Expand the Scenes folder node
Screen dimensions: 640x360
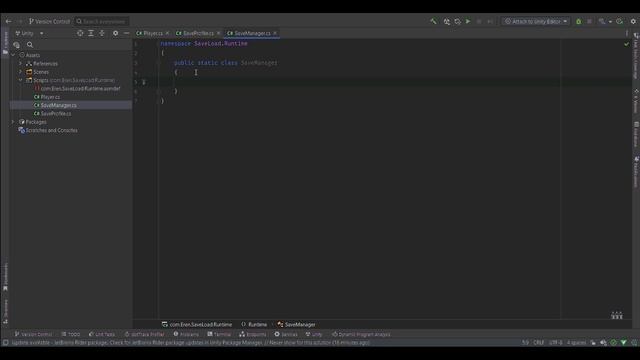point(21,72)
